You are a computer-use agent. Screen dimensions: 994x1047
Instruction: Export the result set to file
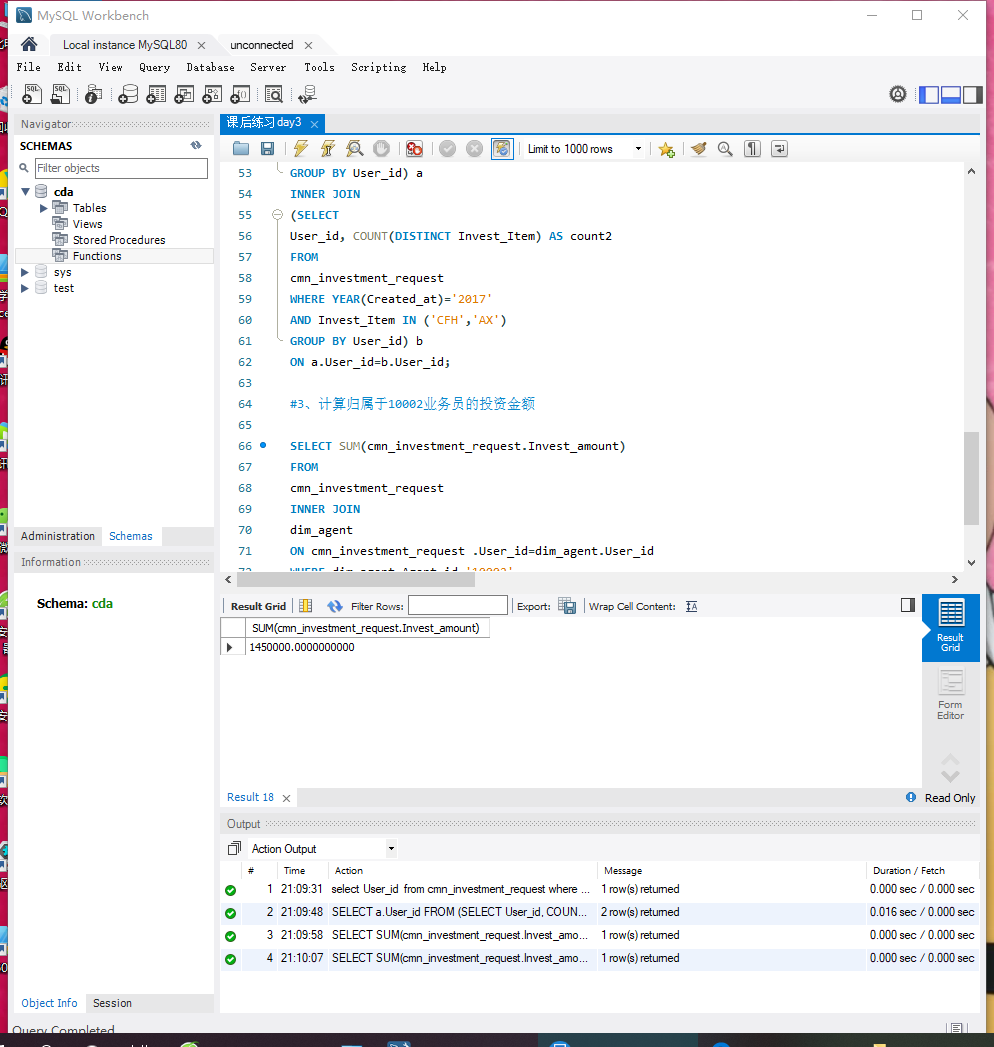point(567,606)
